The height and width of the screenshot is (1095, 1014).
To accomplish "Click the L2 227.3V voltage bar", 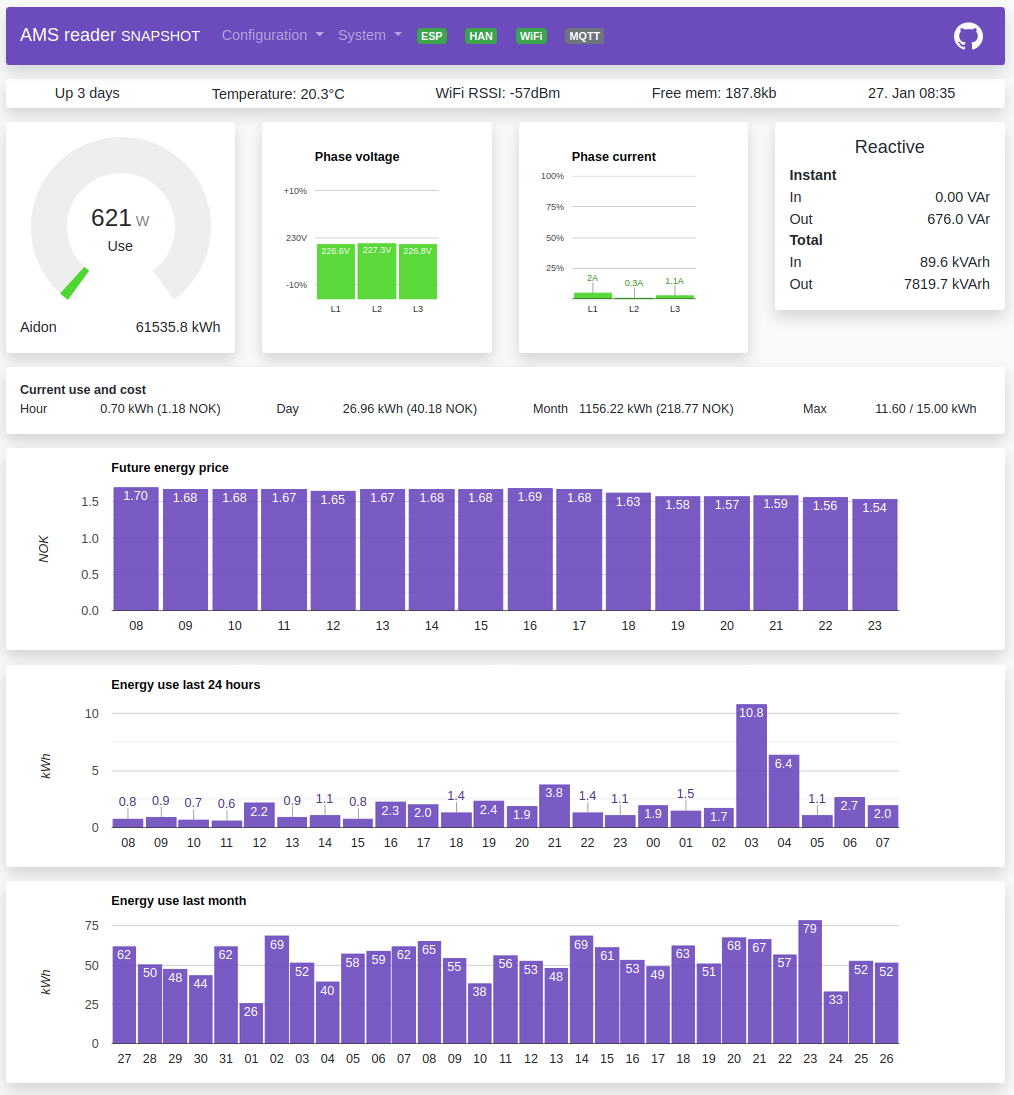I will [x=376, y=272].
